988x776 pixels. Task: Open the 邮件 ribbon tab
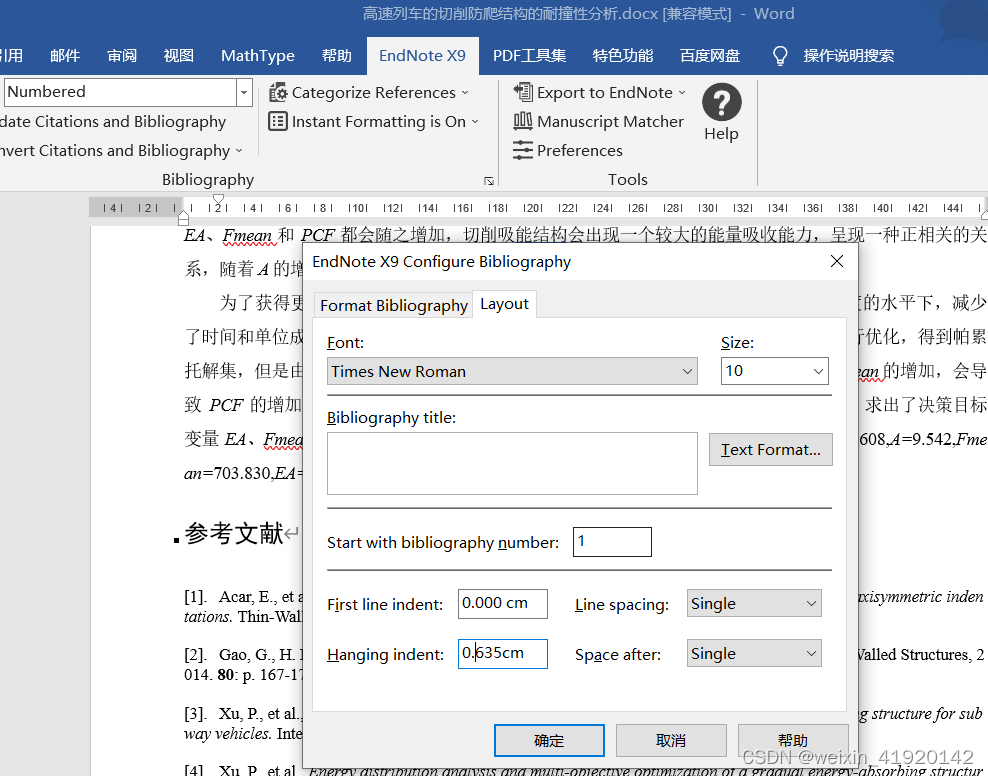click(65, 56)
